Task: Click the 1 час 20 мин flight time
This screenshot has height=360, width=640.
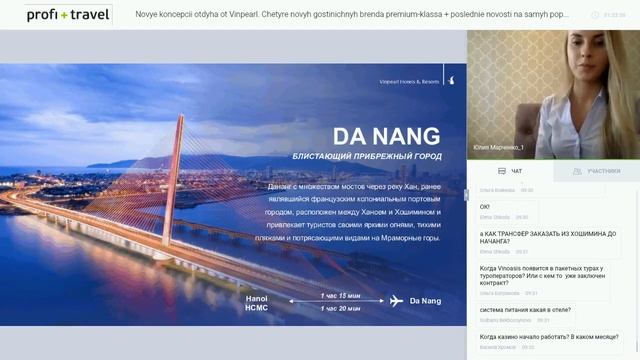Action: [340, 309]
